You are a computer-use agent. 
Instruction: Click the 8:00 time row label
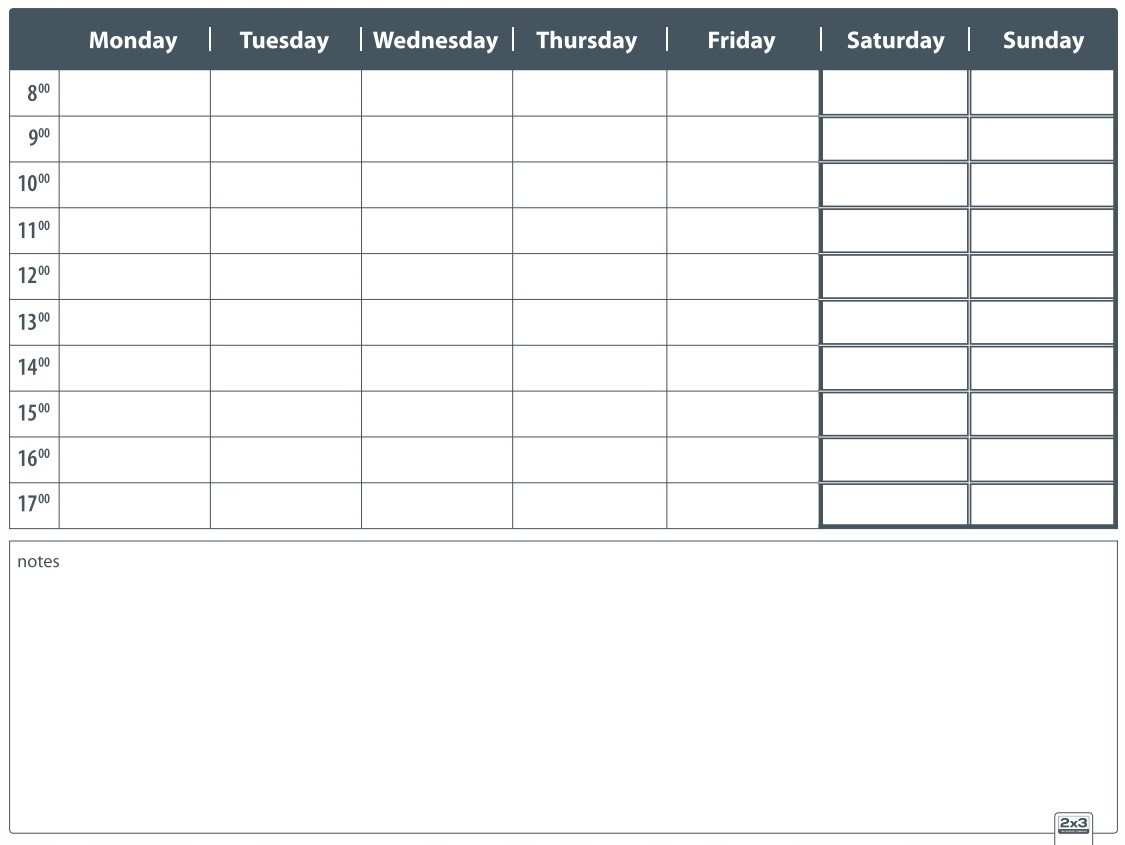39,93
